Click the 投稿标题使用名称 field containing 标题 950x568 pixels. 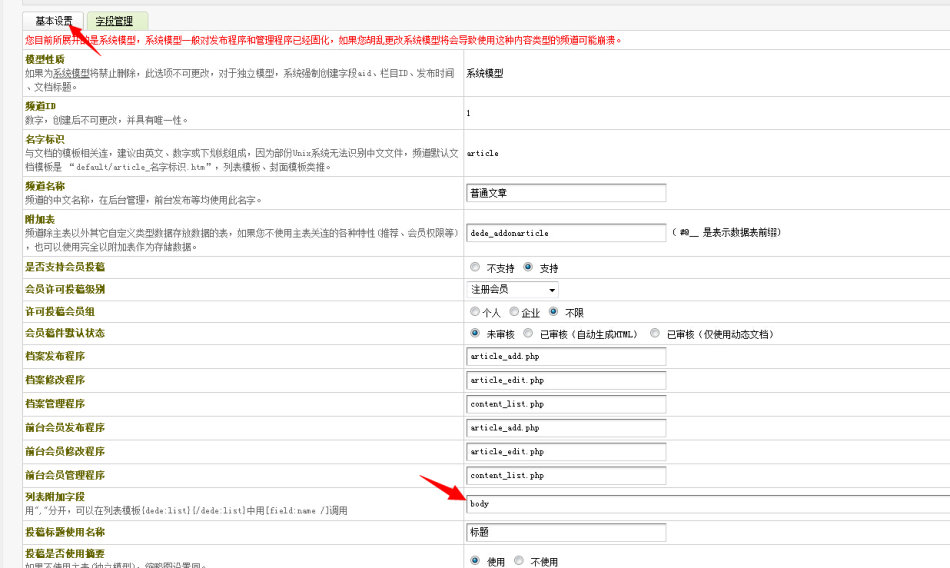566,532
